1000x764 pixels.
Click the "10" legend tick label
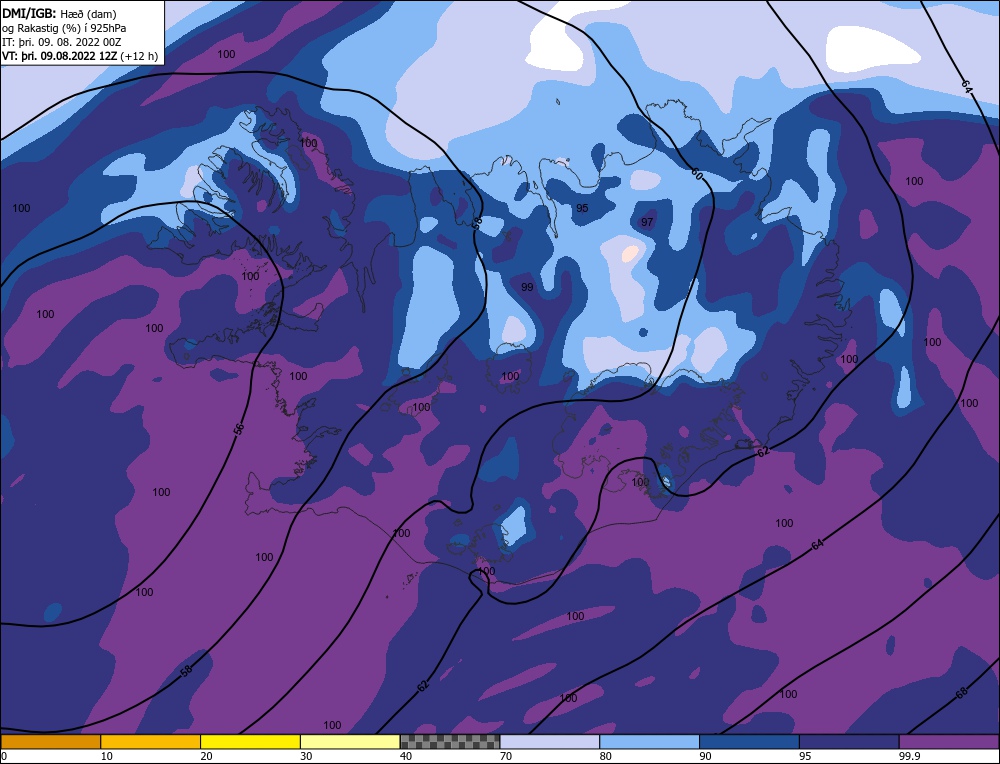(x=107, y=756)
